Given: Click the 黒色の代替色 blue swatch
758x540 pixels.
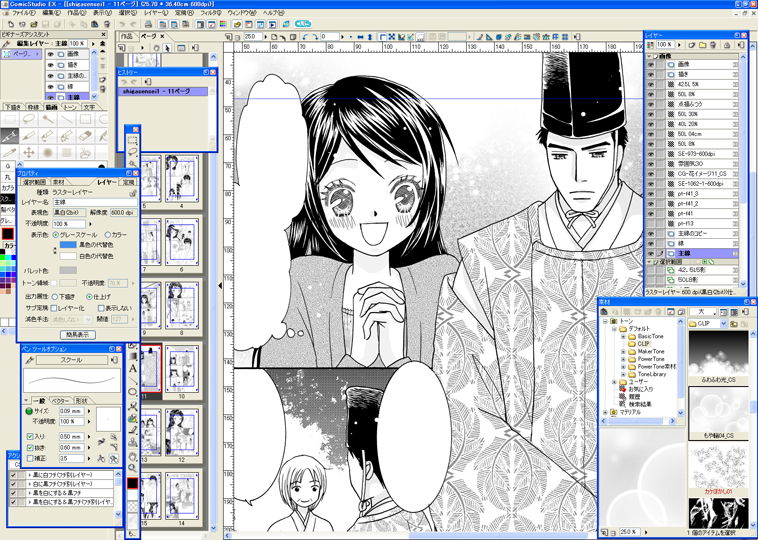Looking at the screenshot, I should (68, 245).
